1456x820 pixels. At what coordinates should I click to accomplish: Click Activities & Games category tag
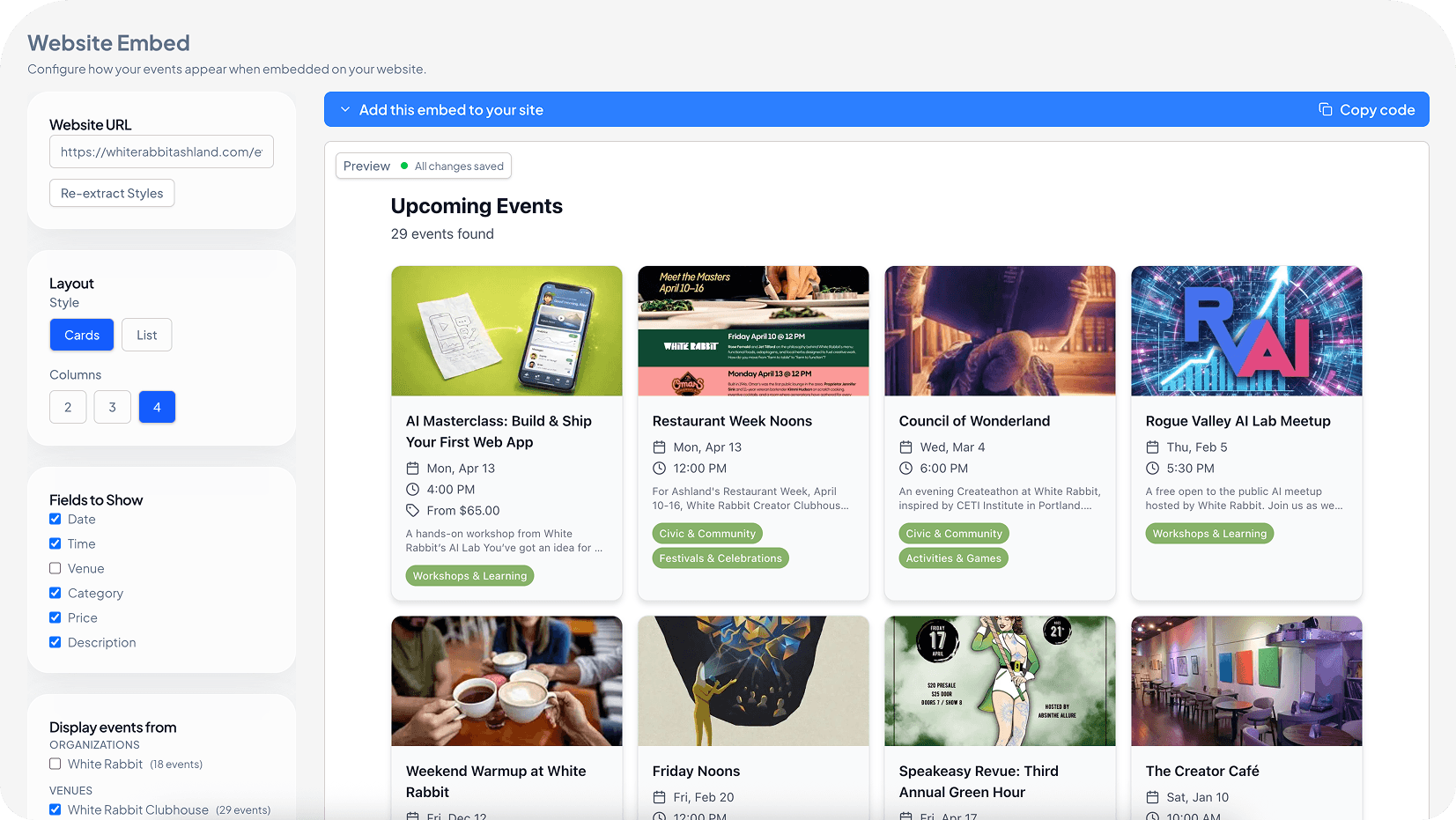(954, 558)
